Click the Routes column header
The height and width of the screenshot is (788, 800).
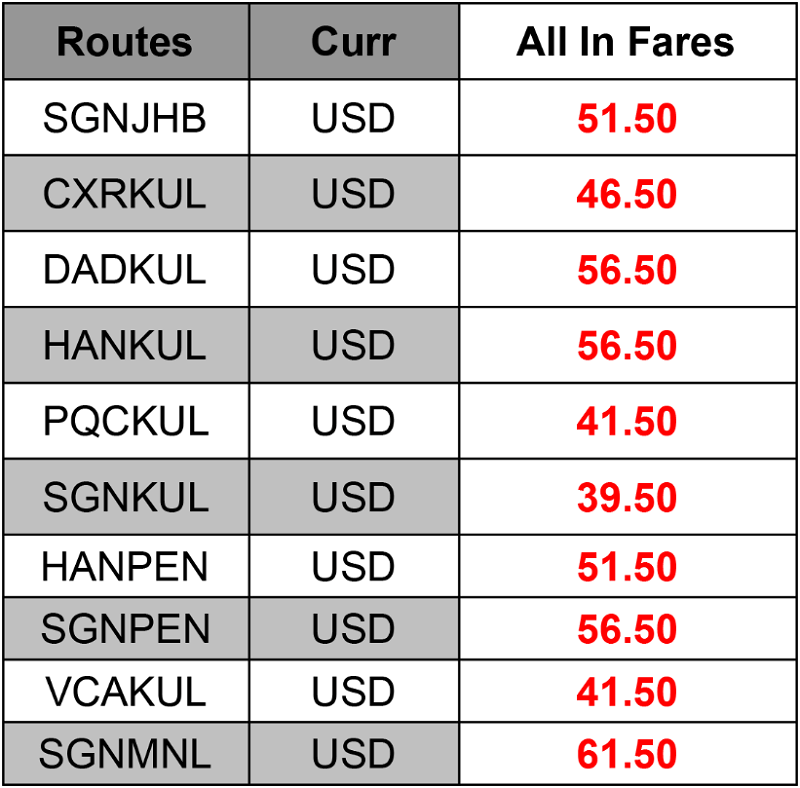click(x=125, y=42)
